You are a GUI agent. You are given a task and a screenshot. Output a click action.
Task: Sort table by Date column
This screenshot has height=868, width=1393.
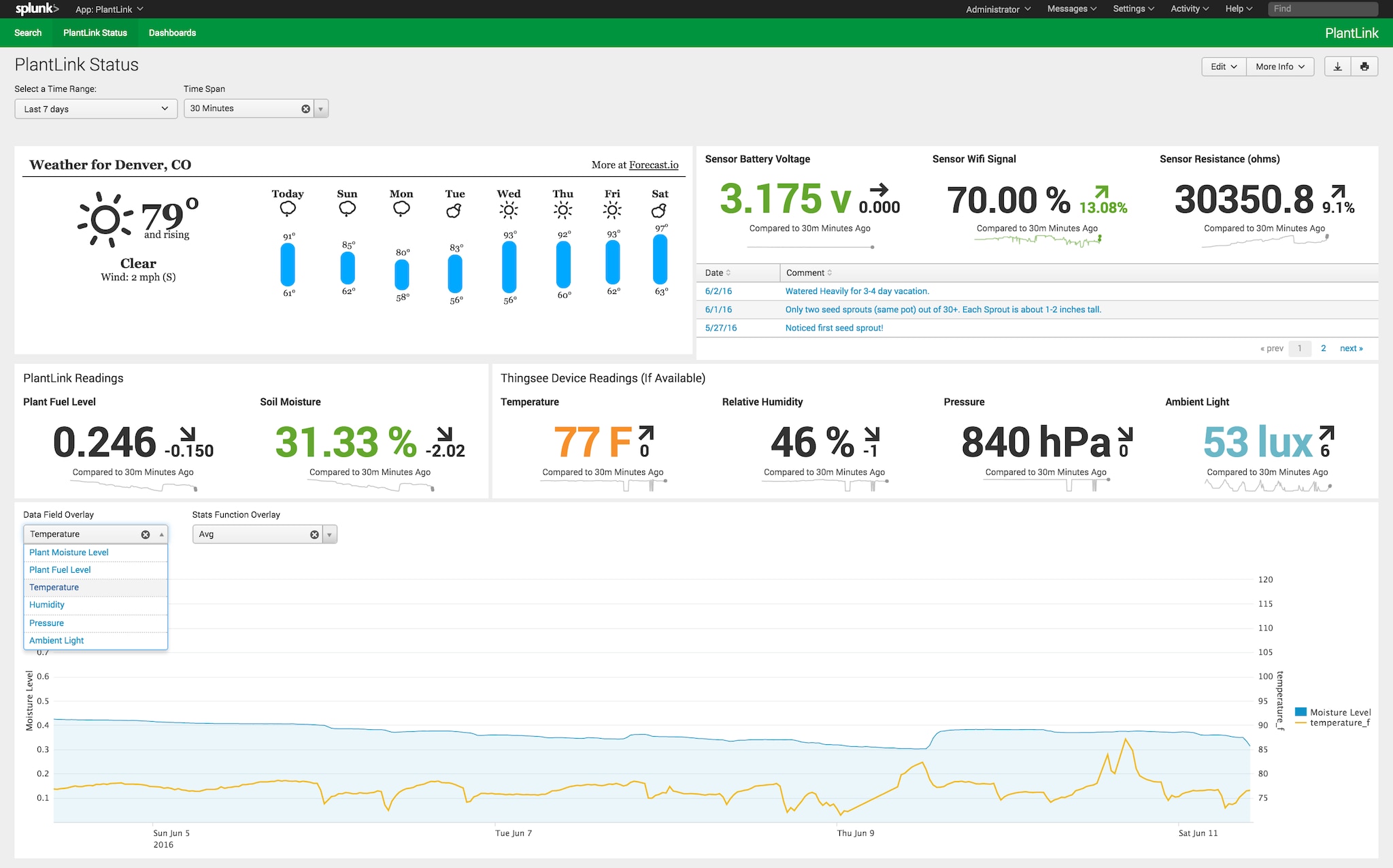(x=718, y=273)
